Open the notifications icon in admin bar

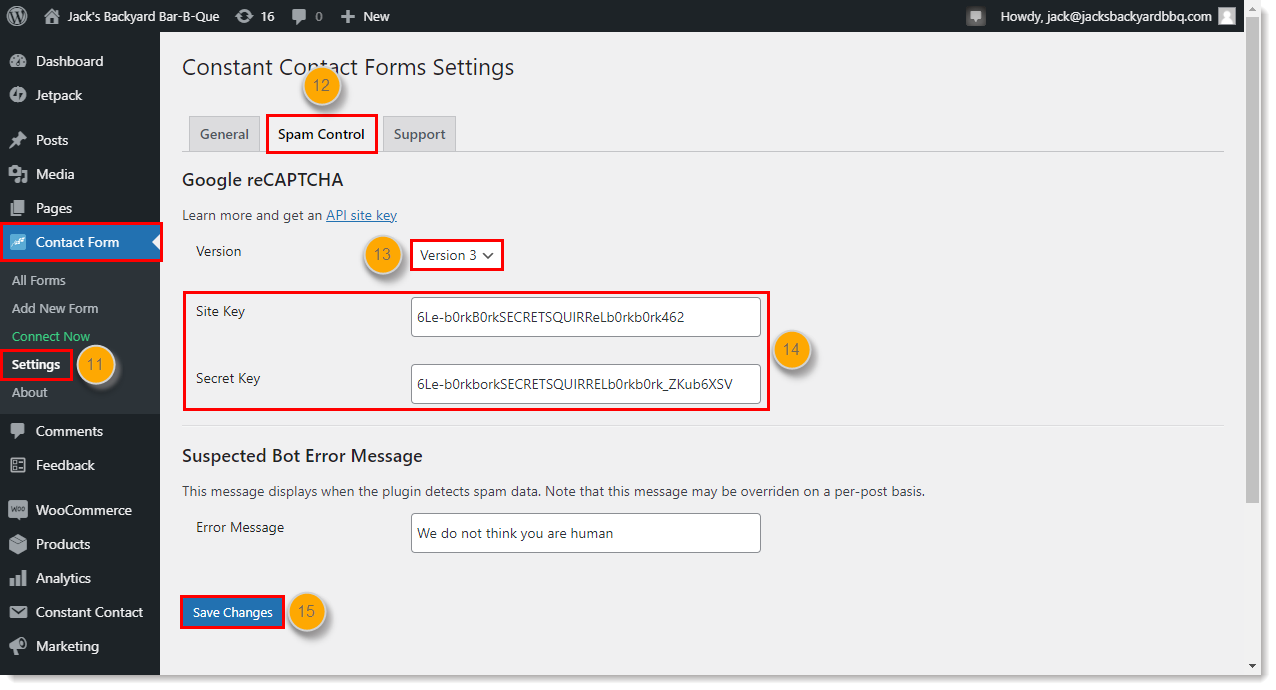pos(976,17)
